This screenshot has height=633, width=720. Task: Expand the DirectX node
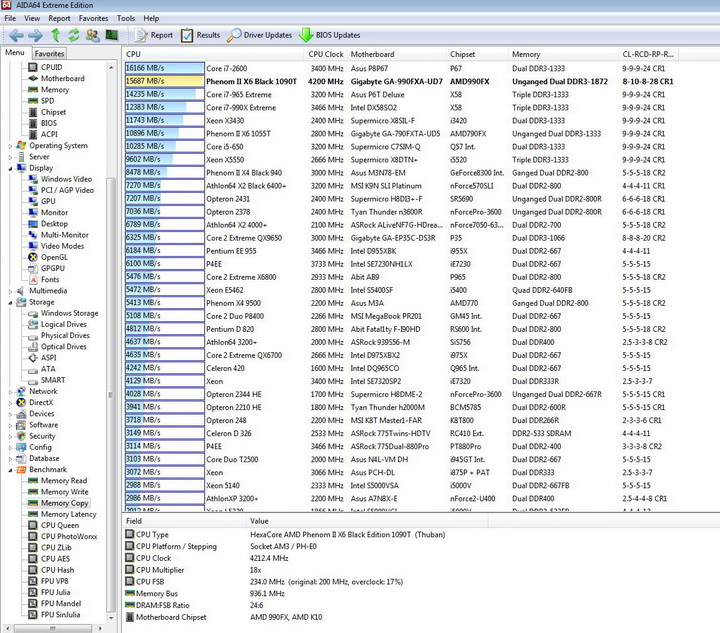point(11,403)
